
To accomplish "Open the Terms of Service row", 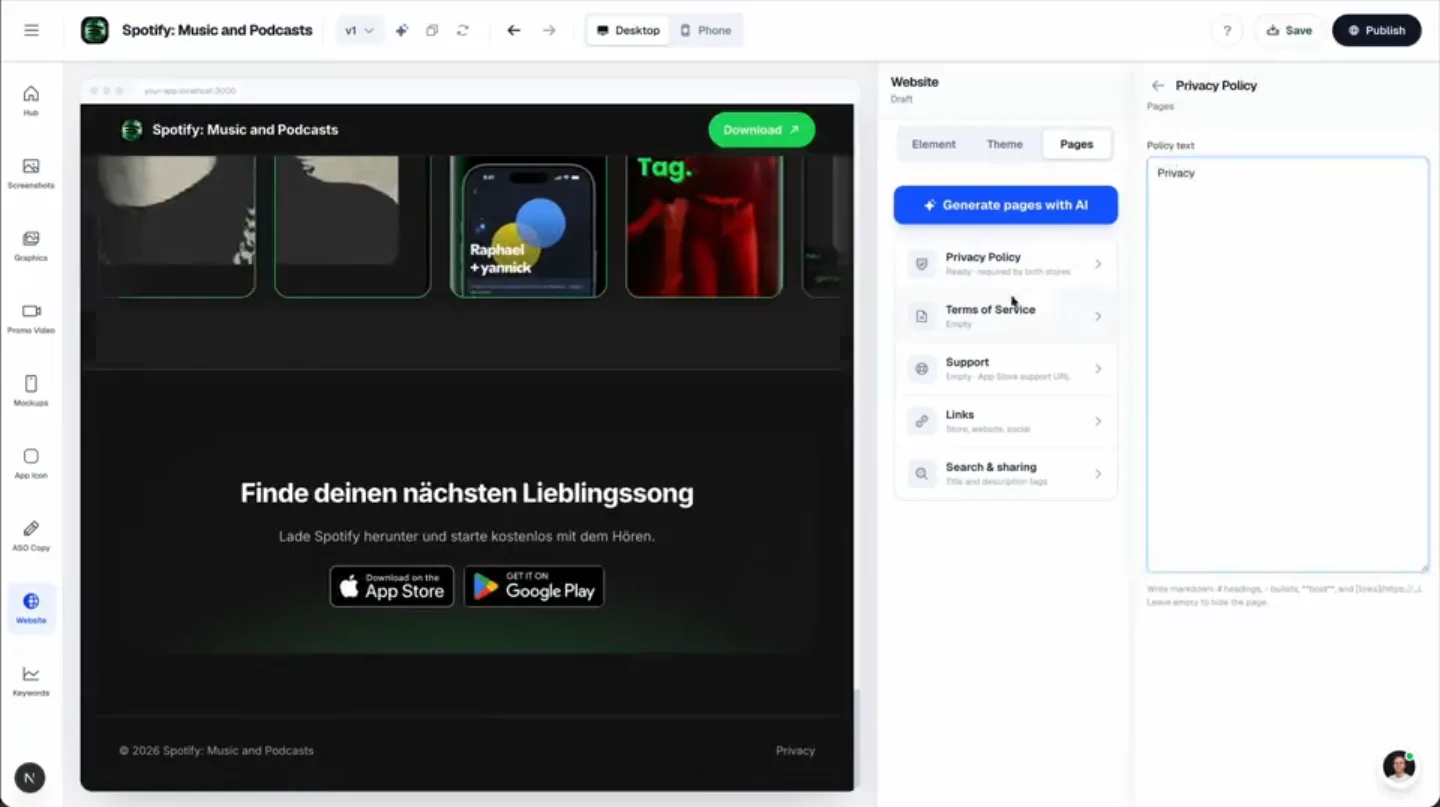I will 1006,316.
